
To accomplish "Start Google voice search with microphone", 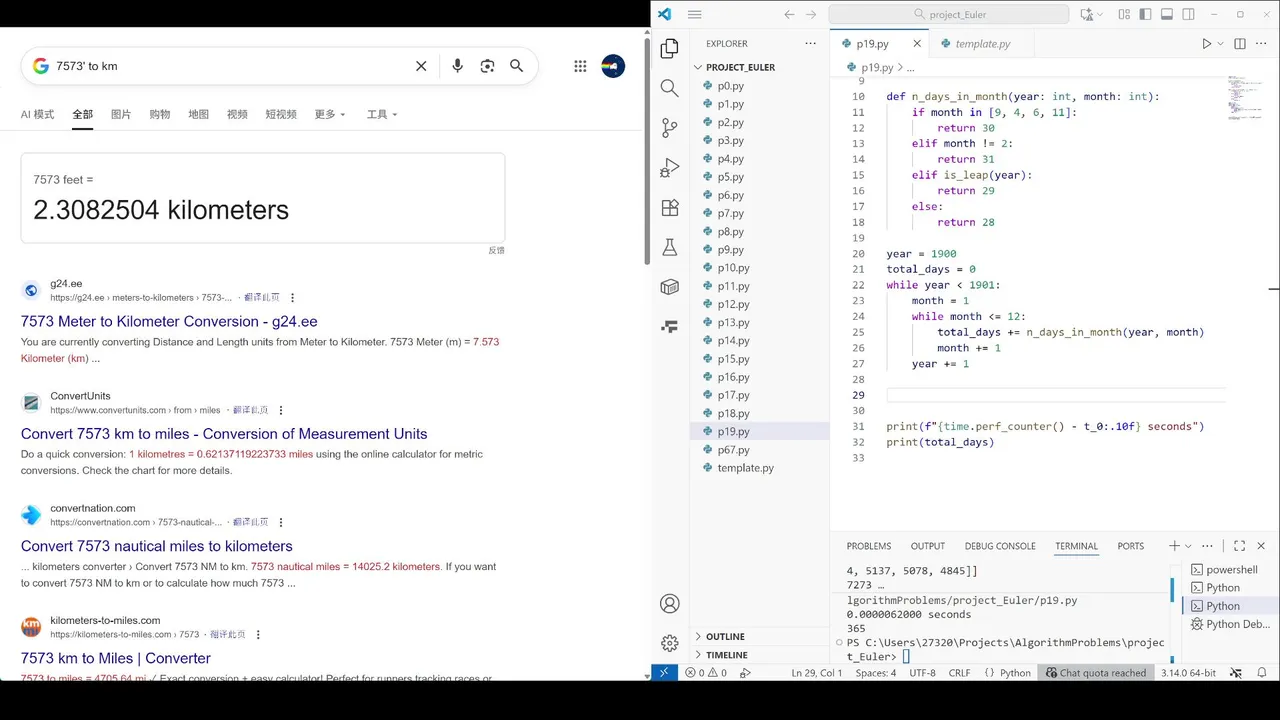I will click(x=457, y=66).
